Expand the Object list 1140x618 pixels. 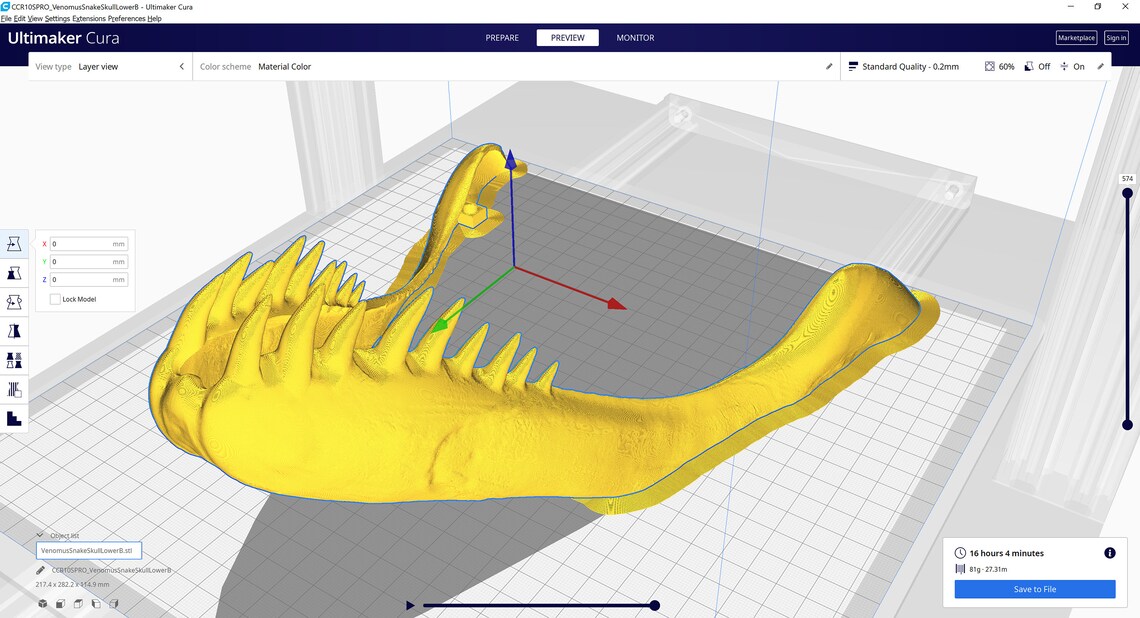tap(40, 535)
